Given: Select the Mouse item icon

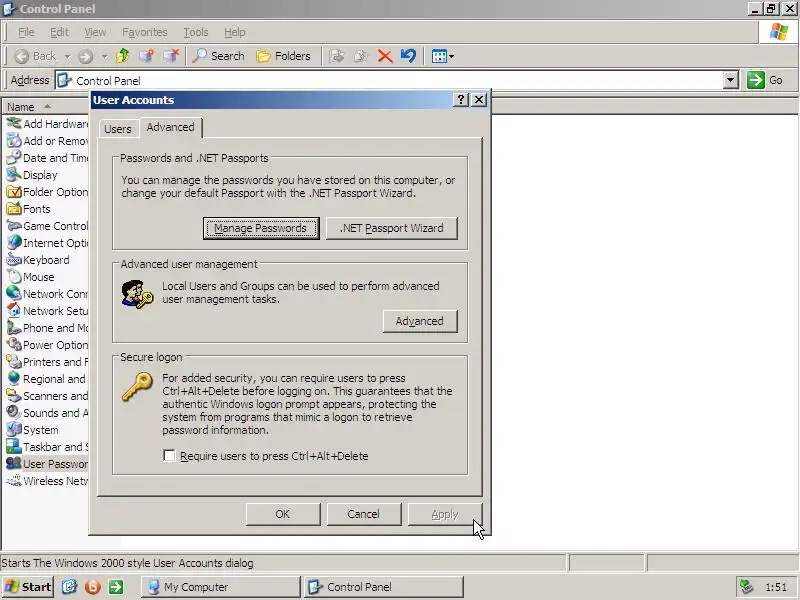Looking at the screenshot, I should point(14,277).
